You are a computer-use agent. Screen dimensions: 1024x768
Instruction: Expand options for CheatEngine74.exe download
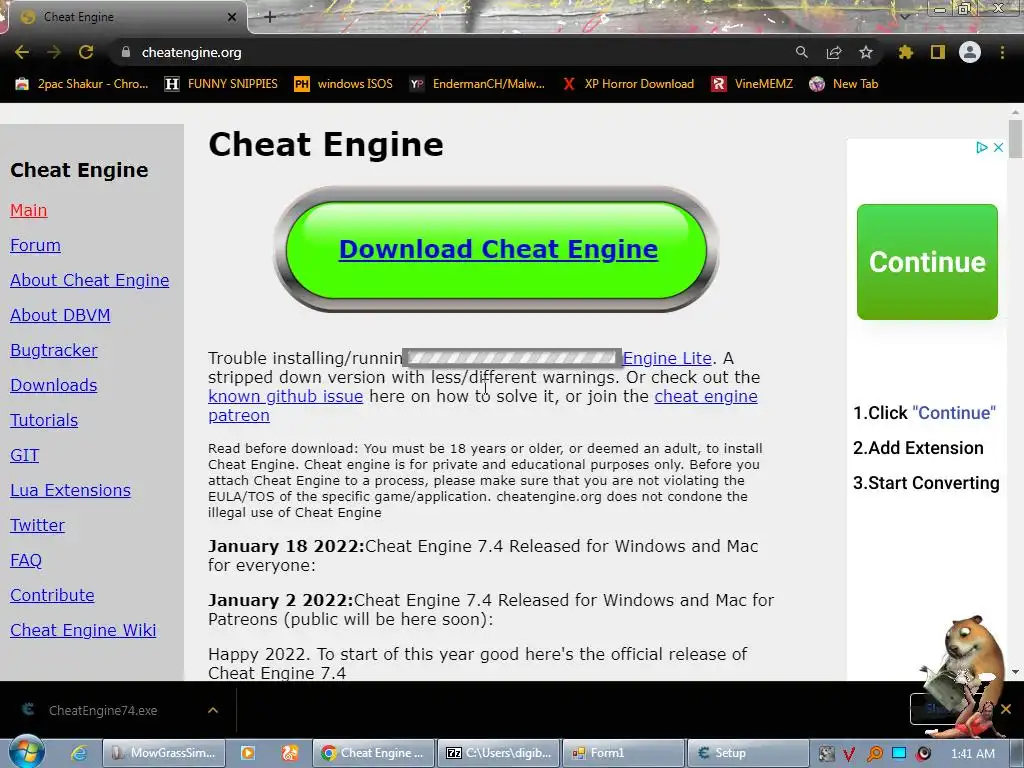(213, 710)
